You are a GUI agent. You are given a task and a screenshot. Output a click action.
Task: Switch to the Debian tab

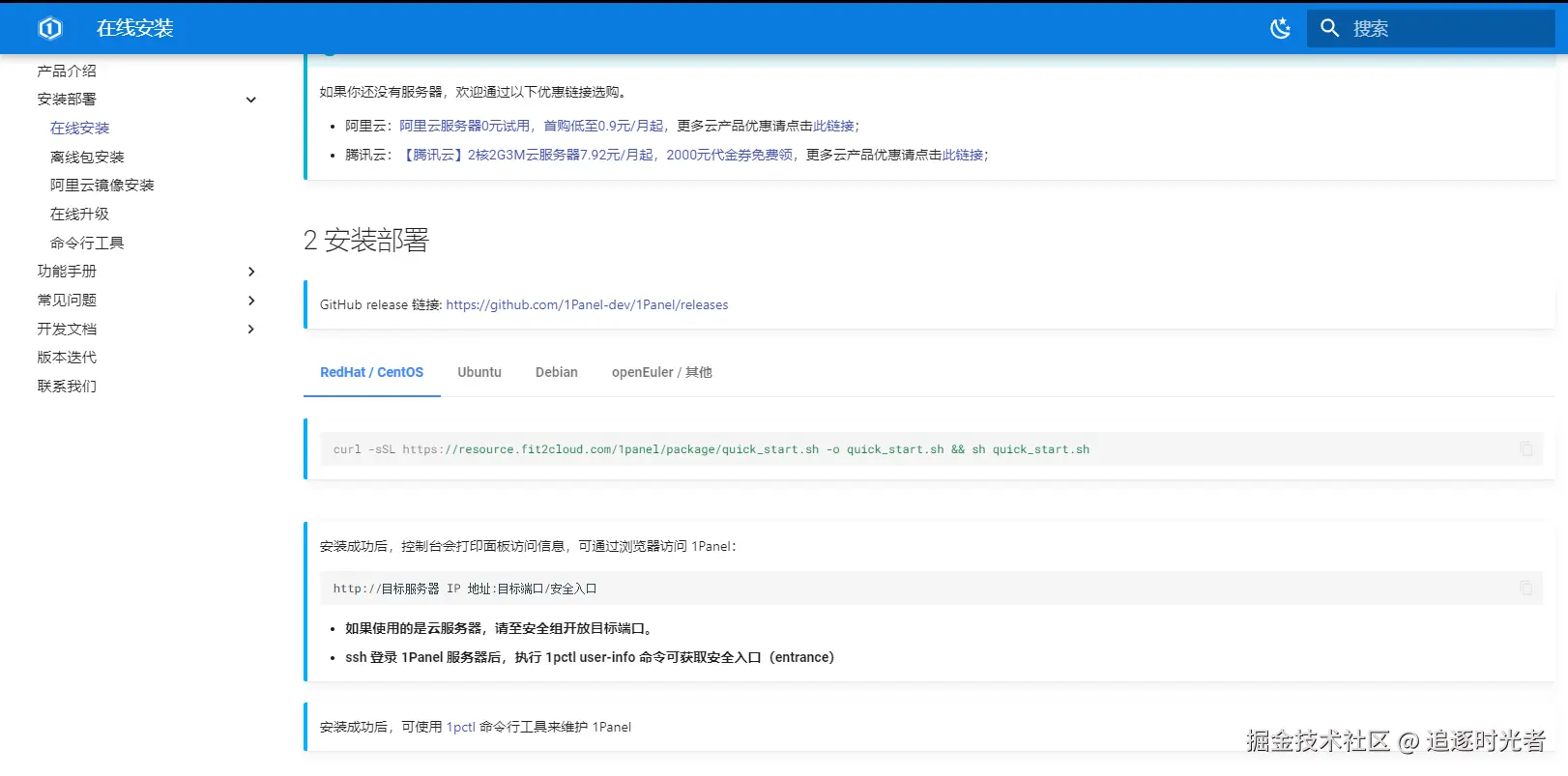coord(557,372)
